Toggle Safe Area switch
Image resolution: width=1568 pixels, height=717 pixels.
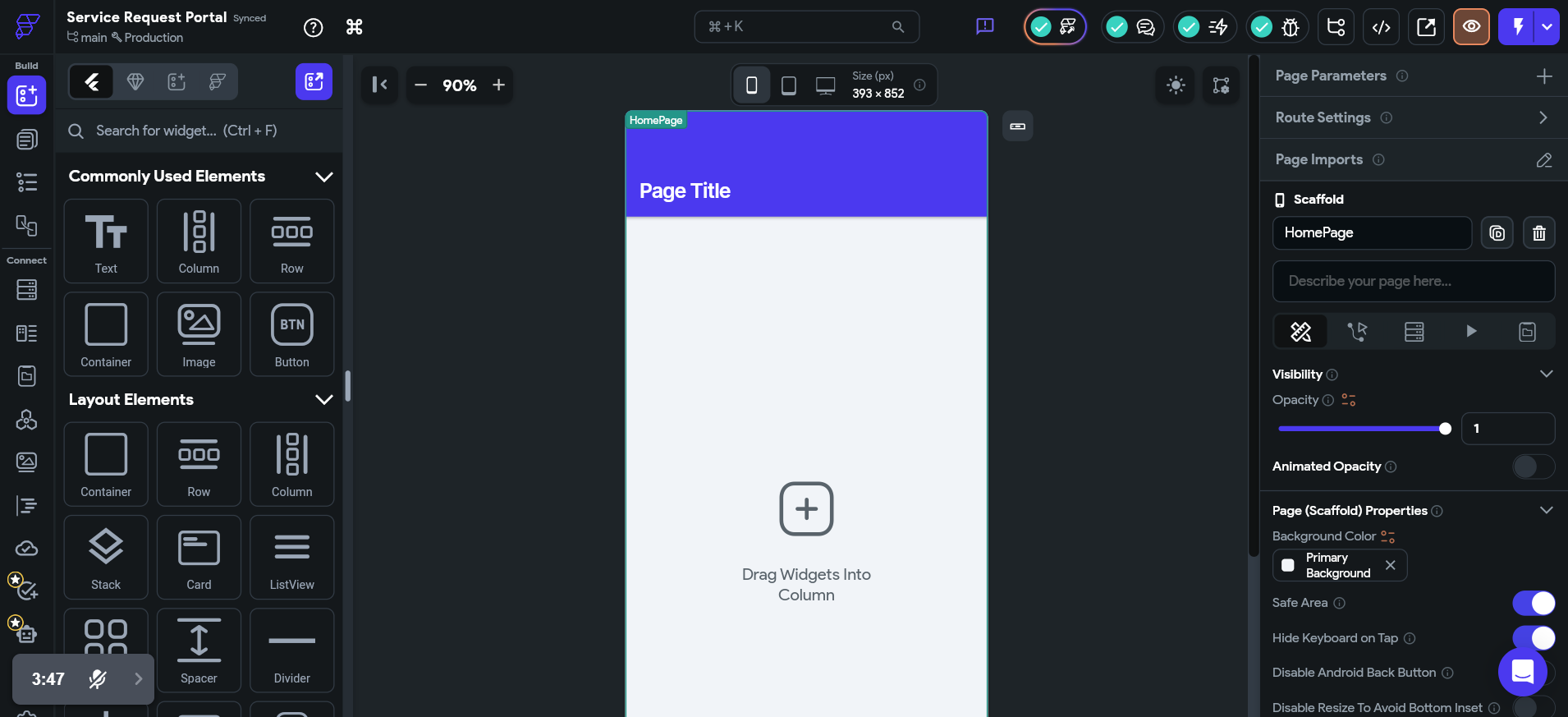[1534, 603]
